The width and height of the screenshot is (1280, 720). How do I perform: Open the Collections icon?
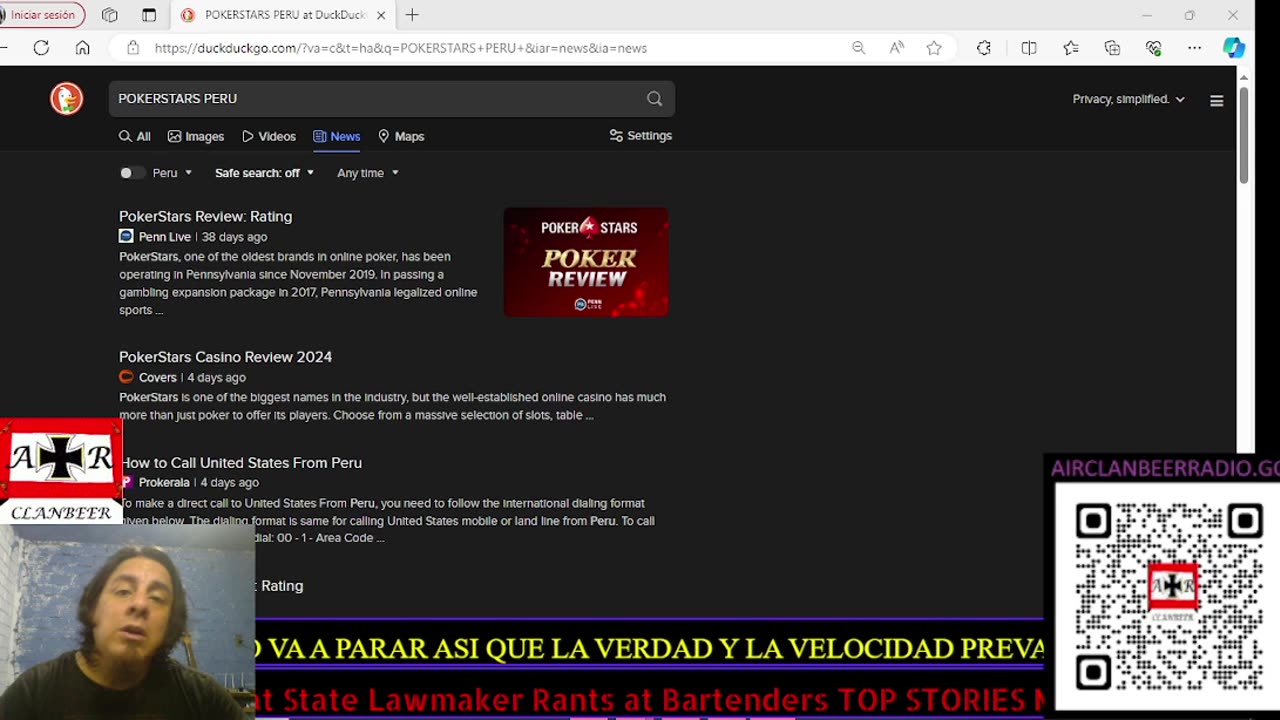pyautogui.click(x=1112, y=47)
